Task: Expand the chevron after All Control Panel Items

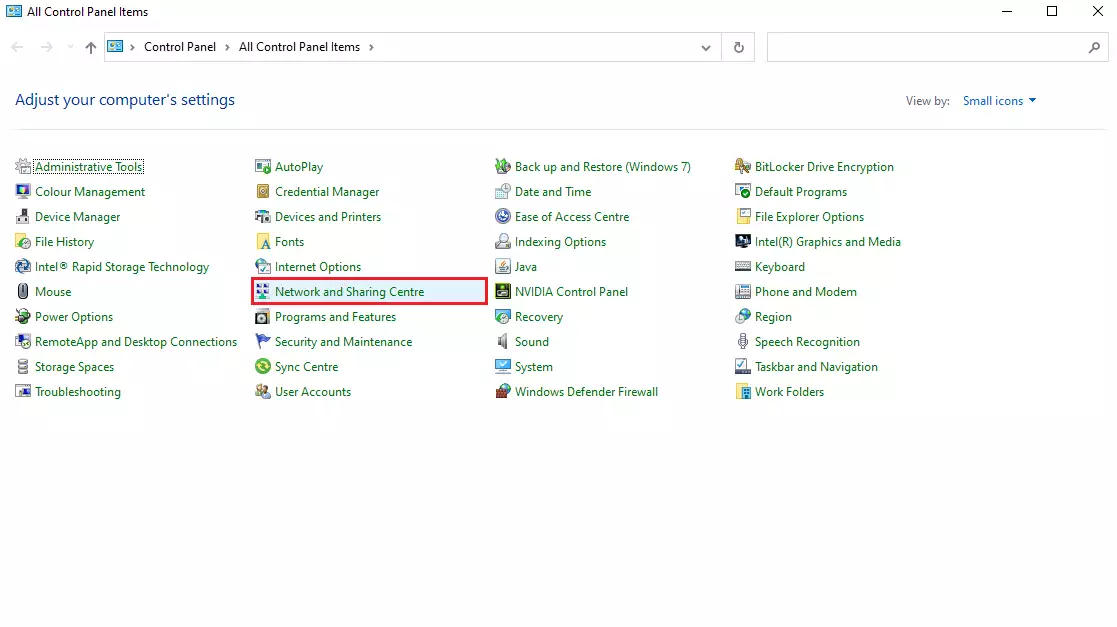Action: tap(371, 47)
